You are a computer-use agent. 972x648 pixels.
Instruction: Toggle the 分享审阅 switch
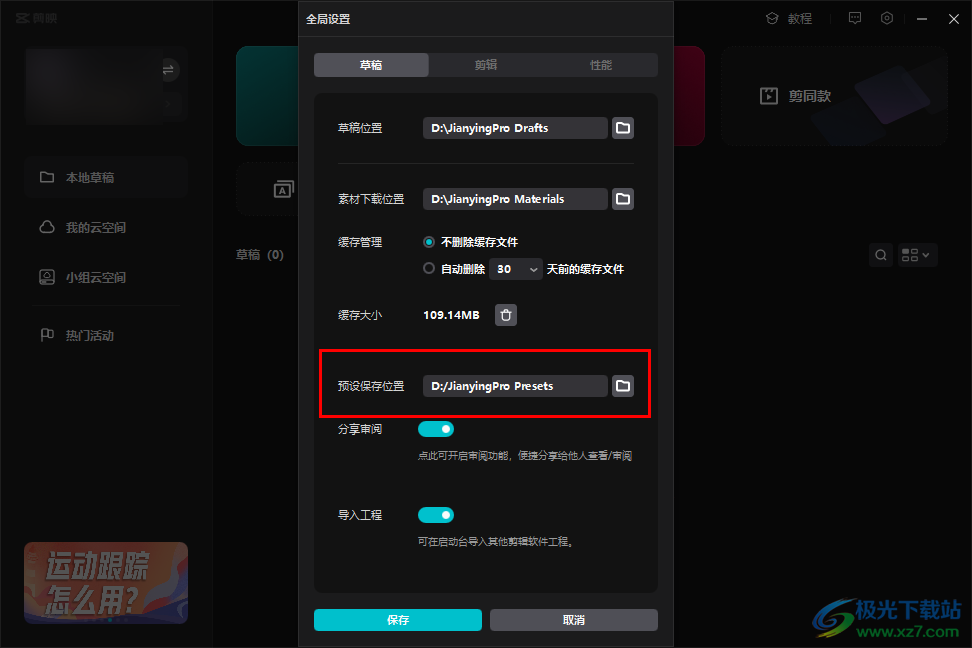[436, 429]
